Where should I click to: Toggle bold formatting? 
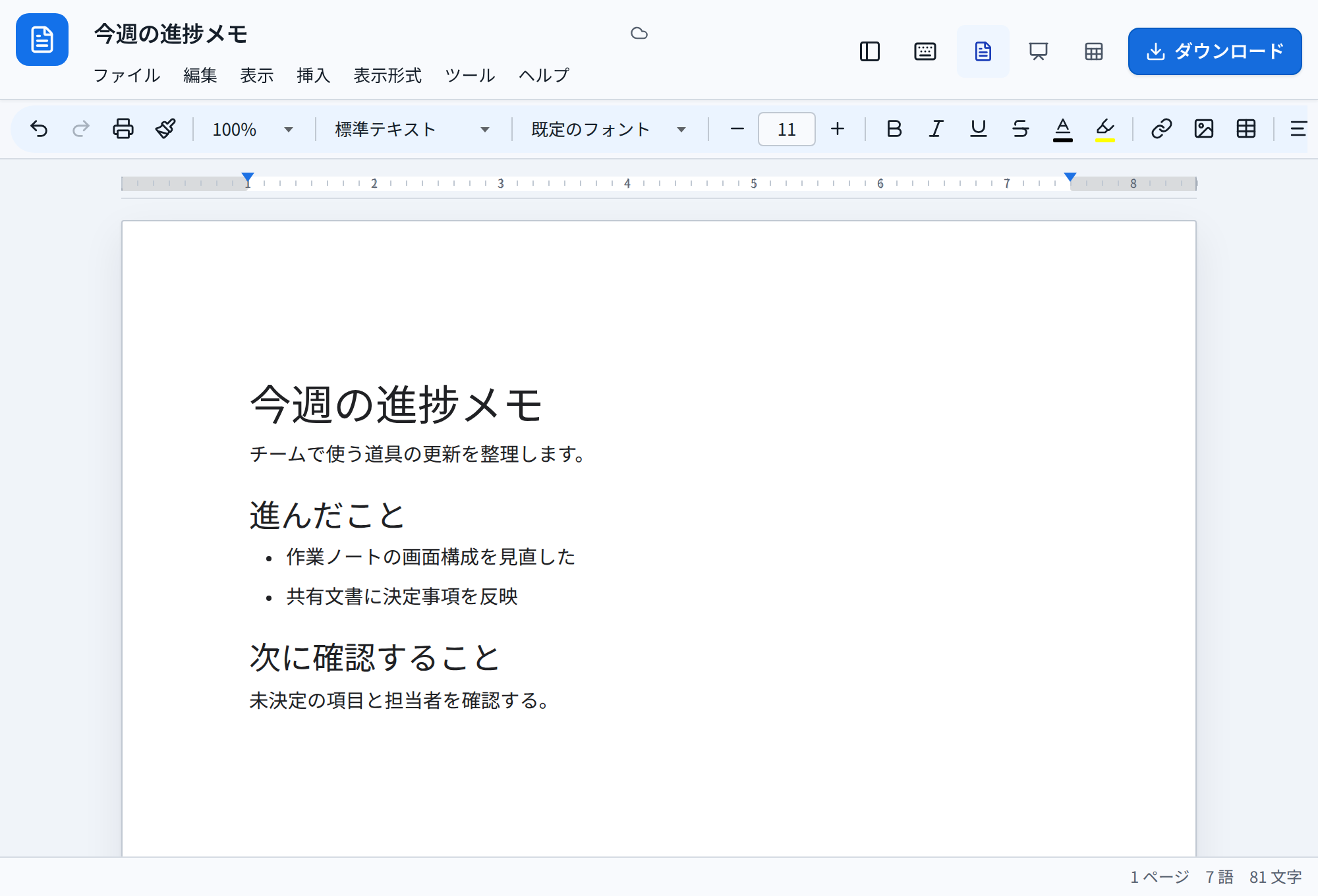(x=894, y=129)
